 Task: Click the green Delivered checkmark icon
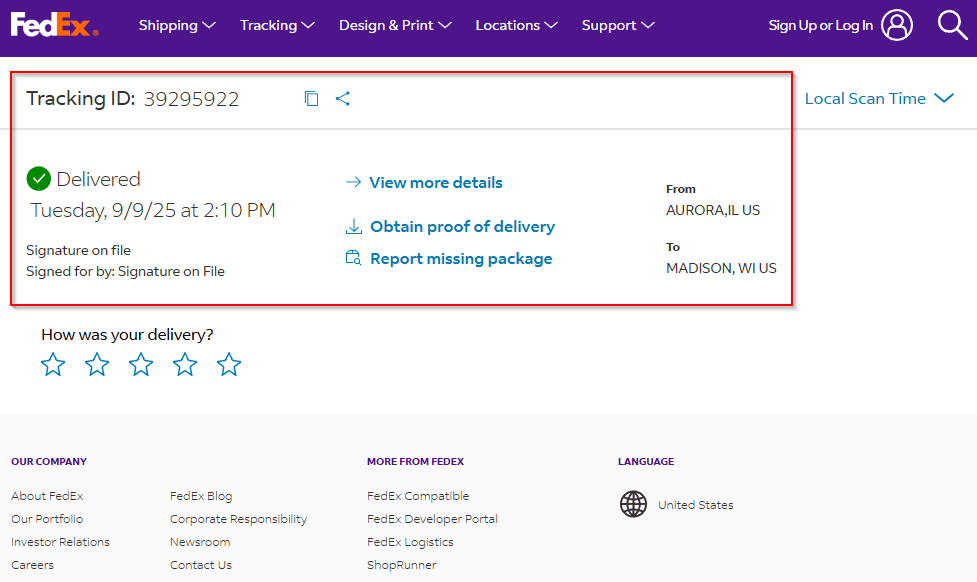coord(39,179)
